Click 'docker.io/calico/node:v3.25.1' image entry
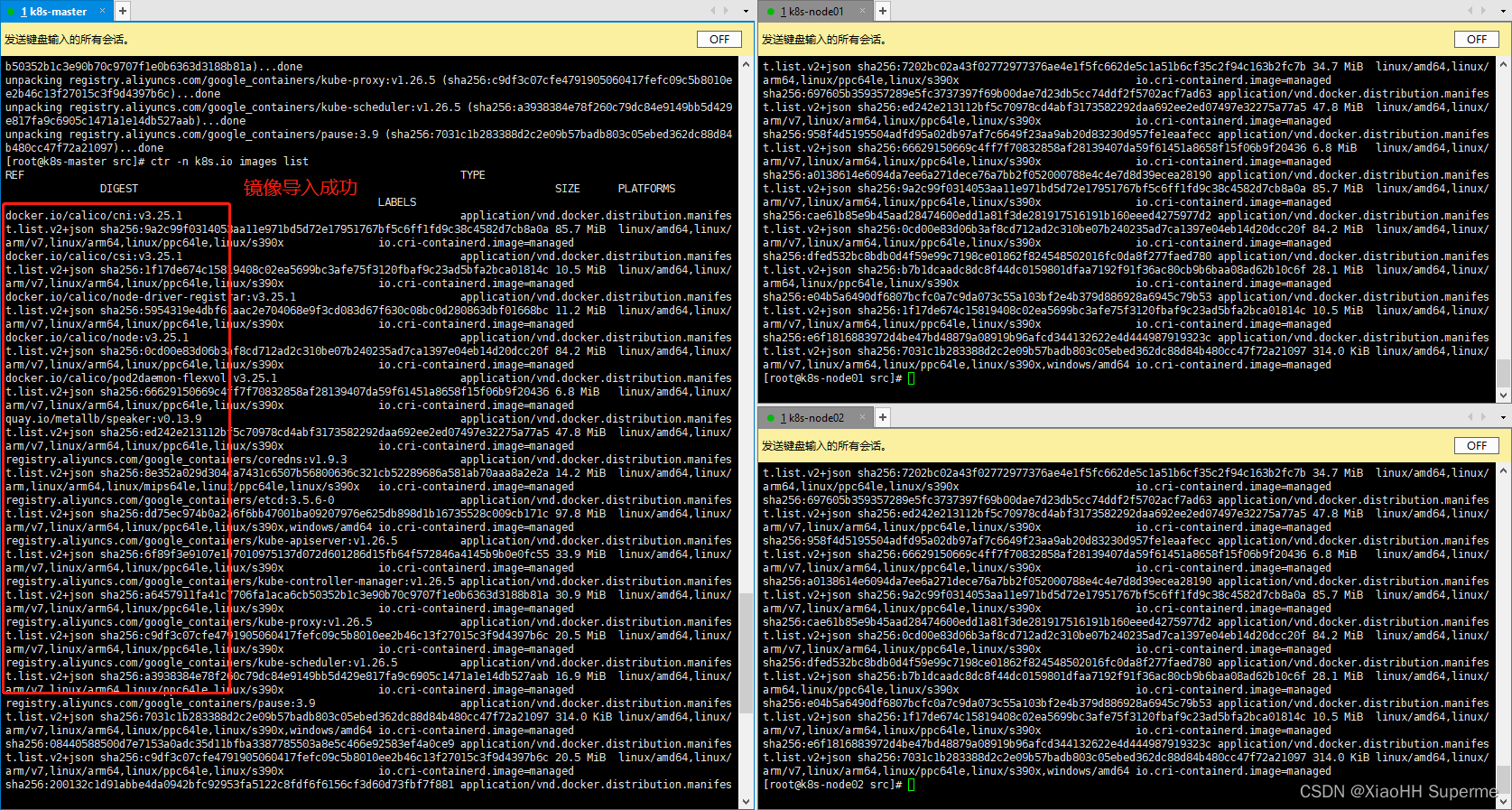Viewport: 1512px width, 810px height. (x=97, y=338)
